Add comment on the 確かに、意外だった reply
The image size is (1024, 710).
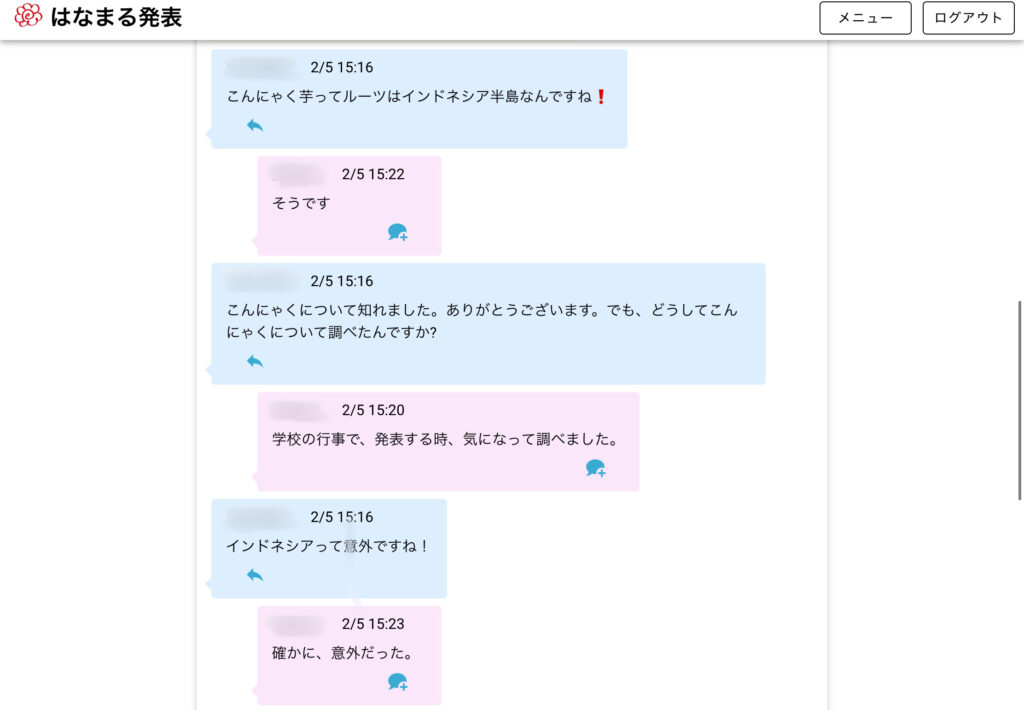pyautogui.click(x=397, y=682)
